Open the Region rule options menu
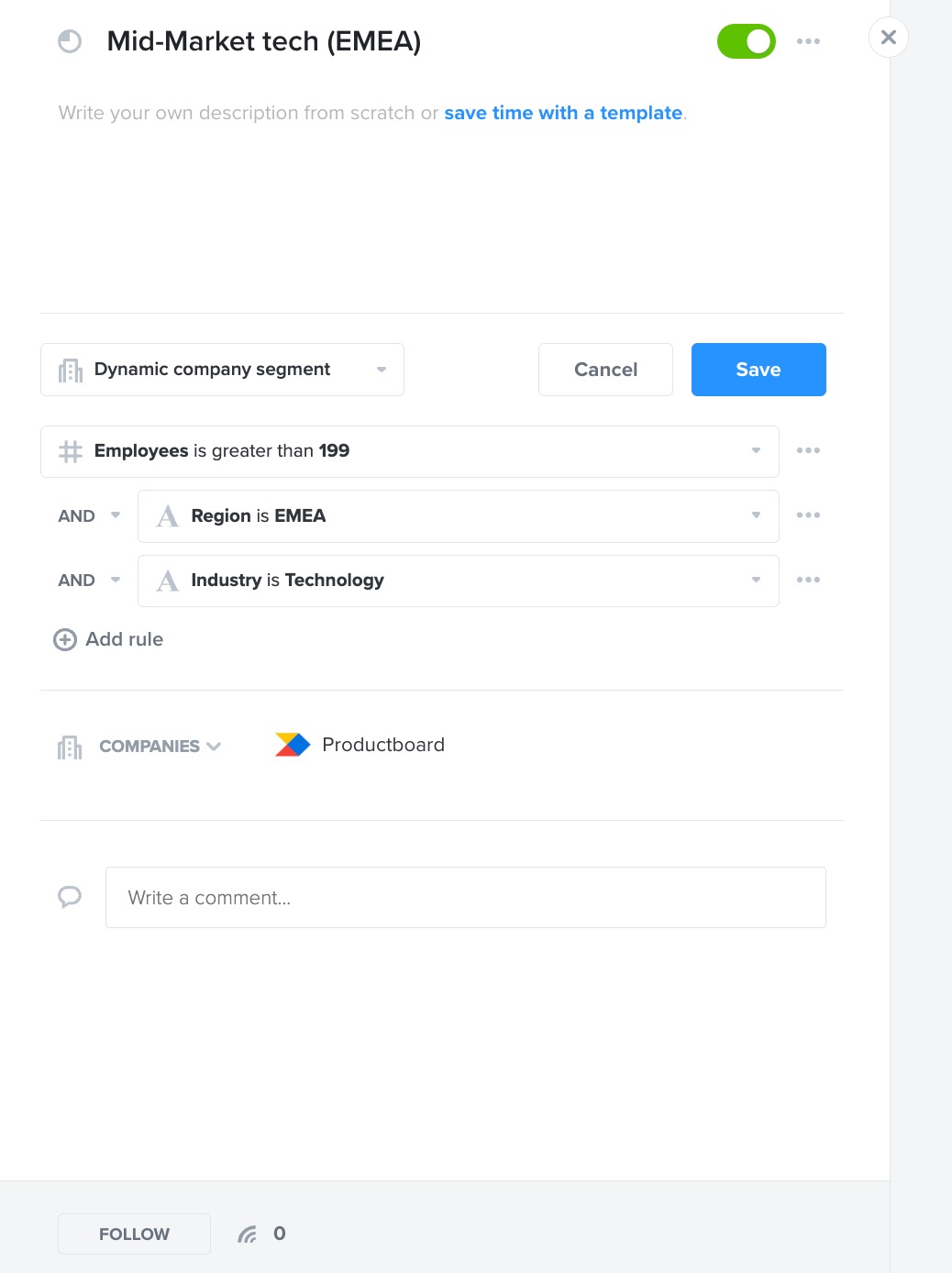 (808, 515)
